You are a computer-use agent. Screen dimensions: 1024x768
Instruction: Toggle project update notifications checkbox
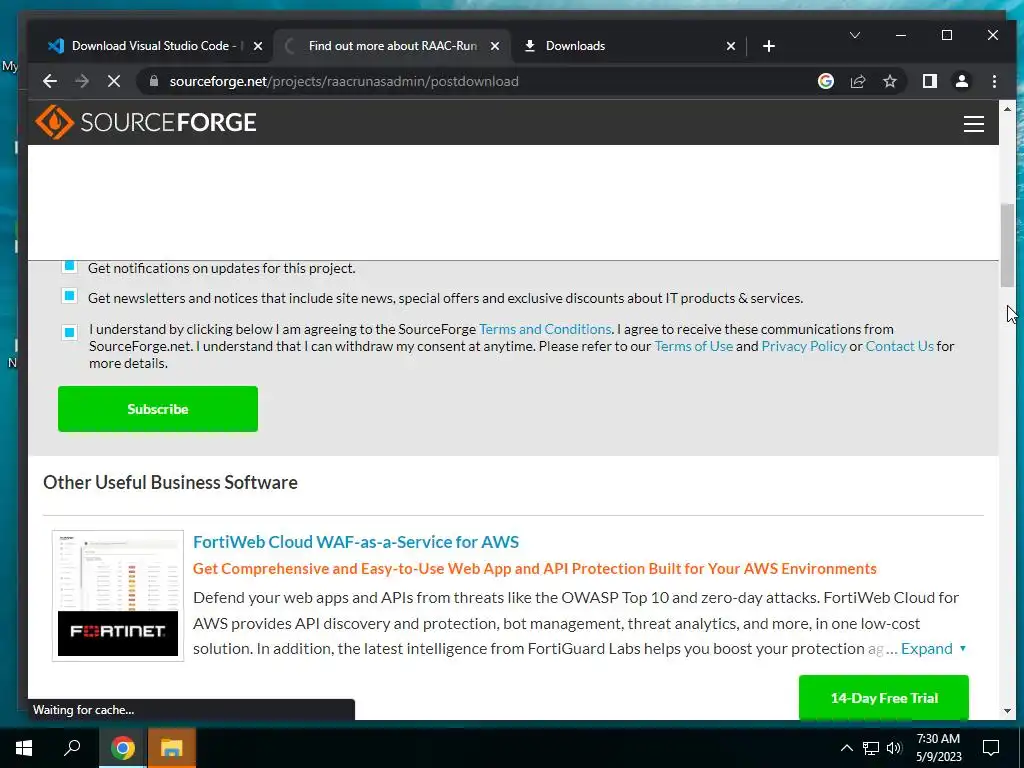(69, 266)
